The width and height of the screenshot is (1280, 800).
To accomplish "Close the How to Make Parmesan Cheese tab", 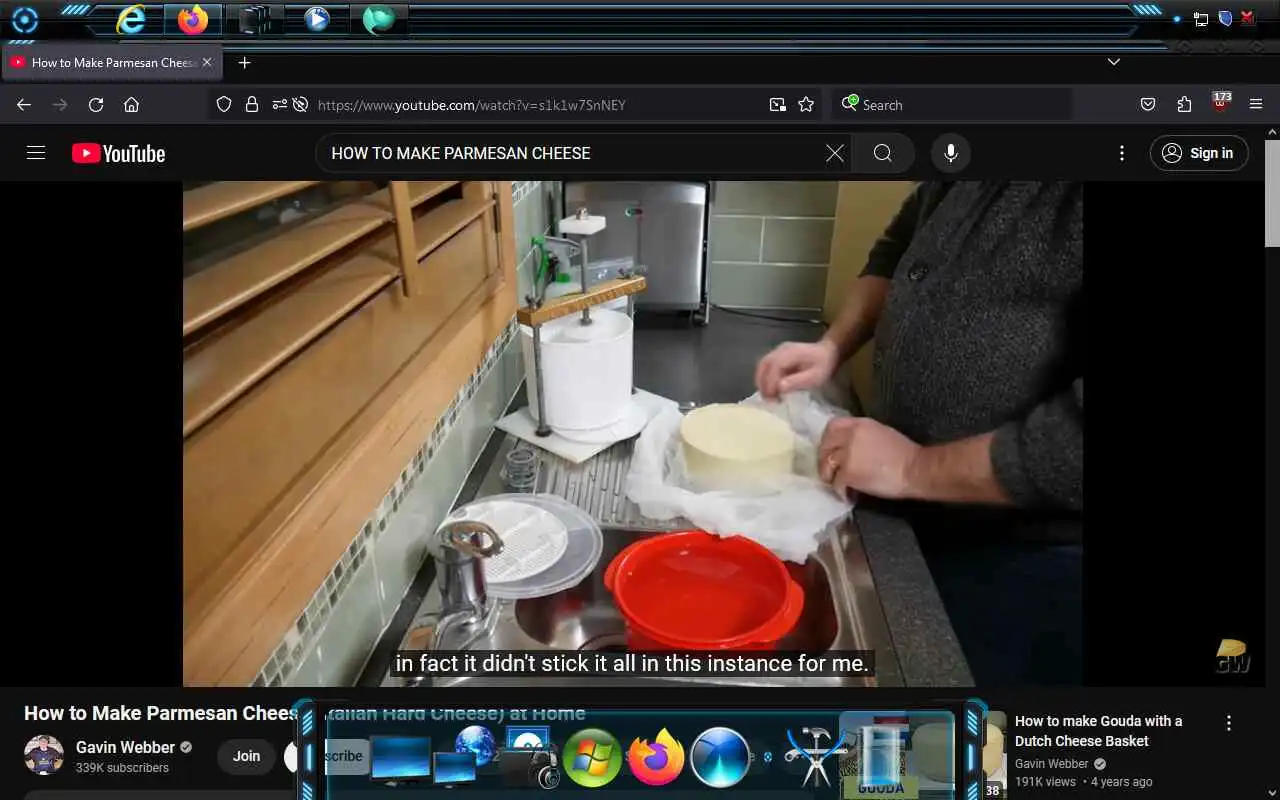I will click(207, 62).
